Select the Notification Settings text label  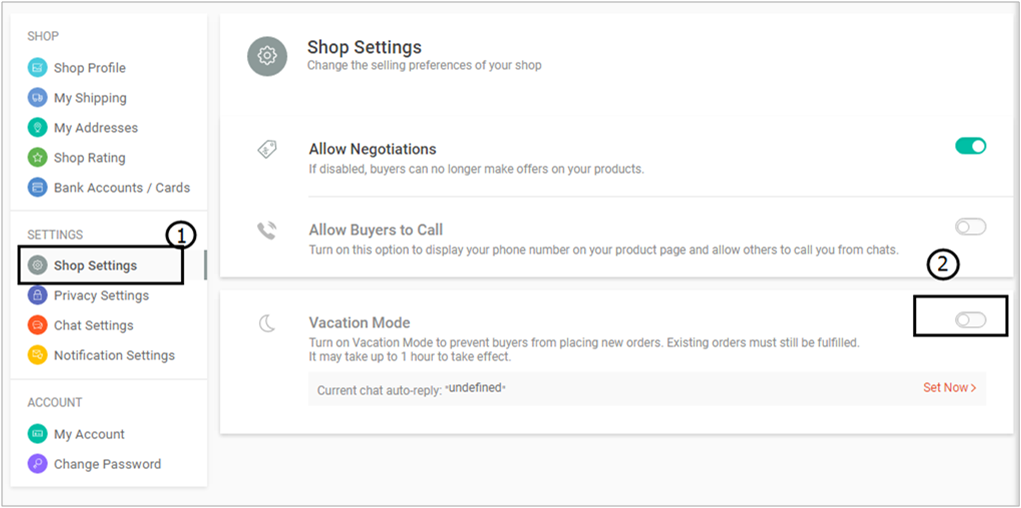[x=114, y=355]
